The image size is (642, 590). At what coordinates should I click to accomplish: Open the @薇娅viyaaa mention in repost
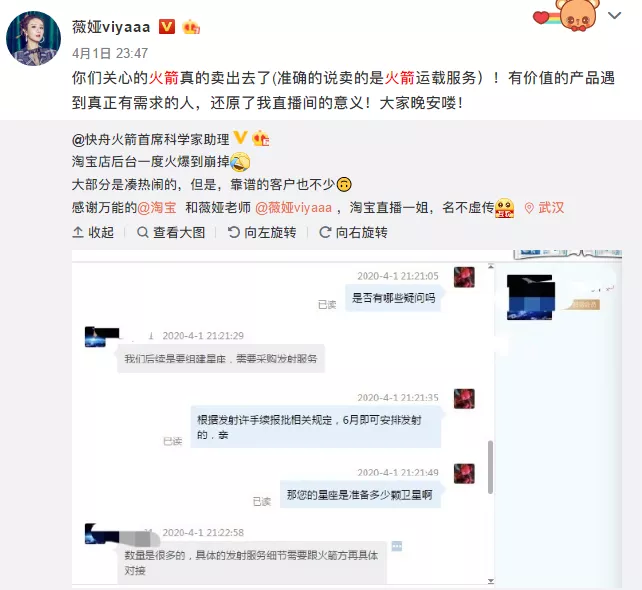click(293, 208)
